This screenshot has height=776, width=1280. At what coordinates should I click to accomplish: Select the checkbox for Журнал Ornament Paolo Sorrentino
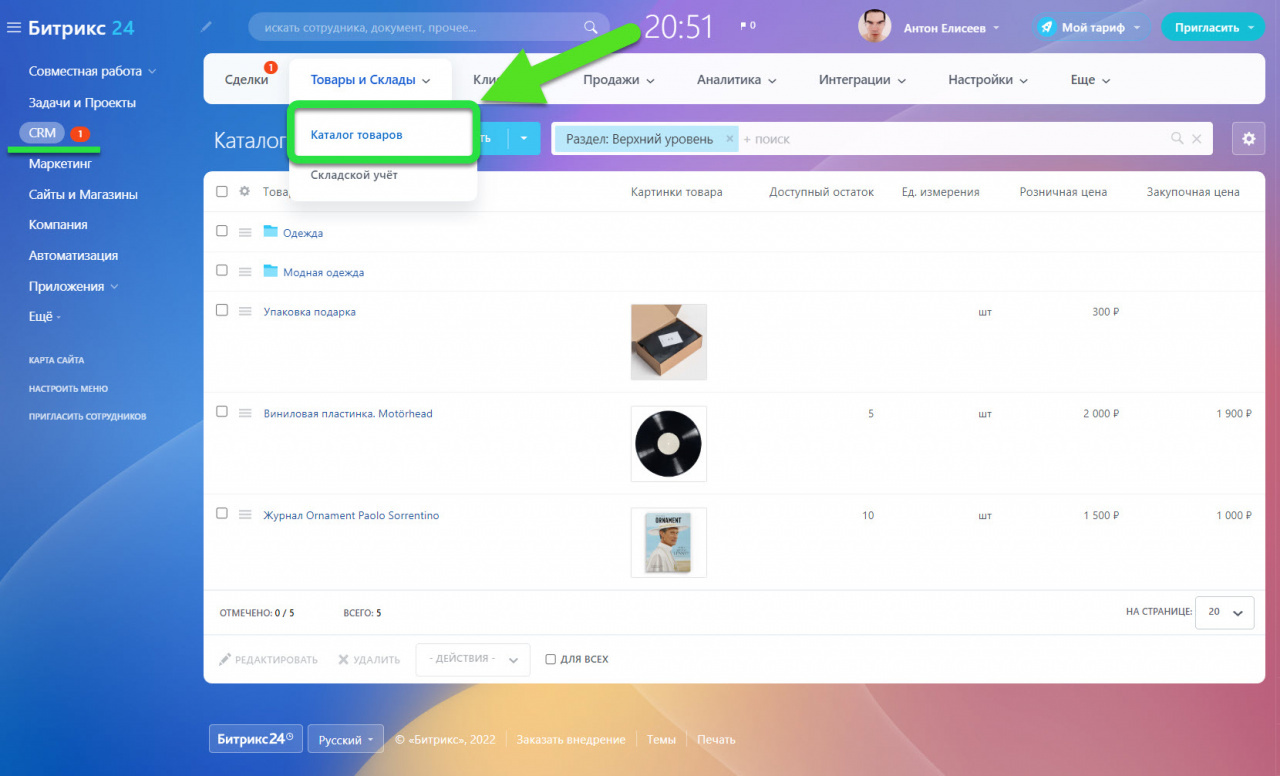[222, 514]
